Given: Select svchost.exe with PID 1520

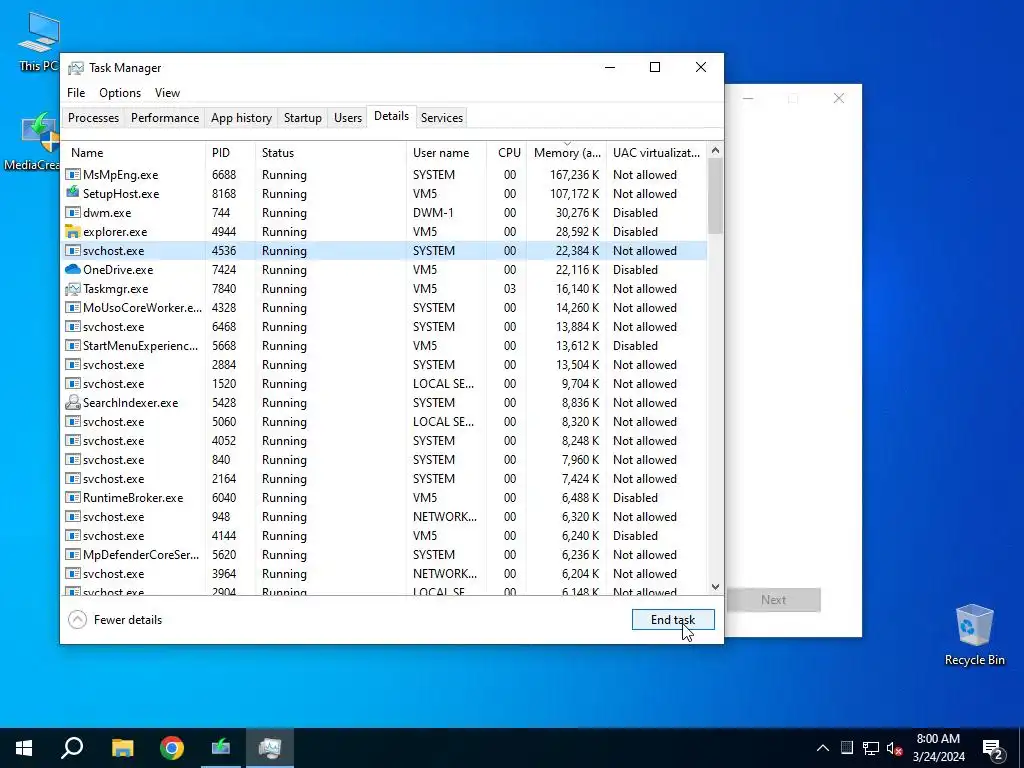Looking at the screenshot, I should point(385,383).
